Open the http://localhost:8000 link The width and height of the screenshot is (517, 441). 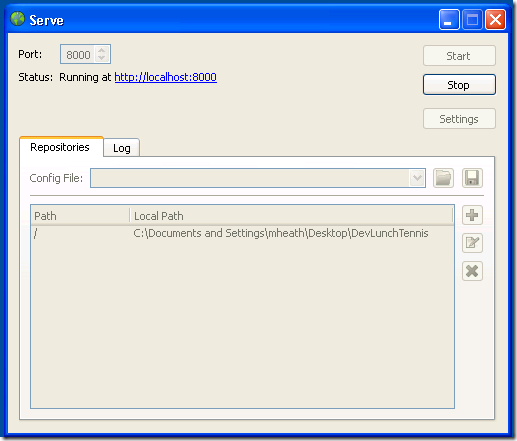coord(166,77)
